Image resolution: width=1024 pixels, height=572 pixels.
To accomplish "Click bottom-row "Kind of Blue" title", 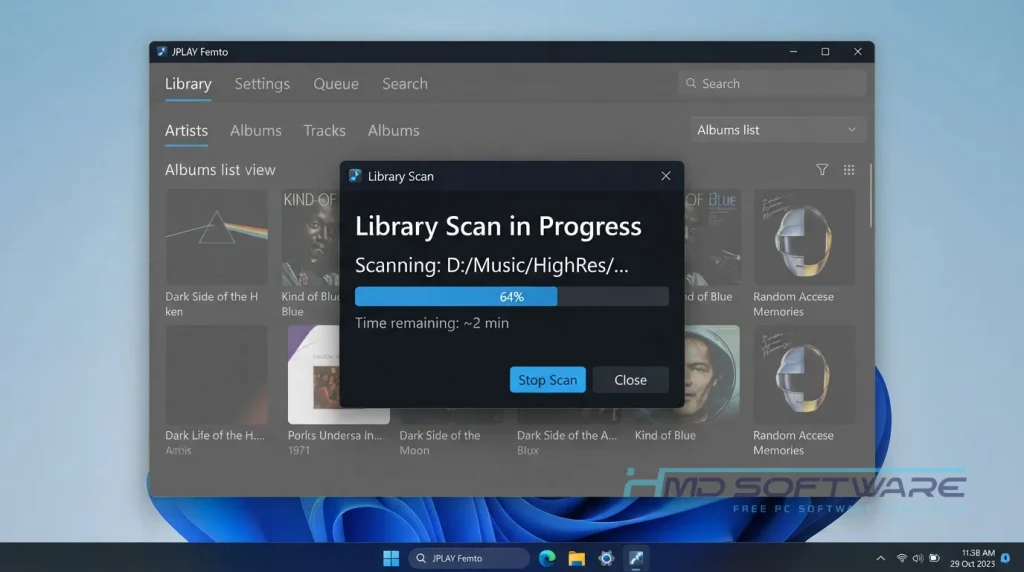I will pos(665,436).
